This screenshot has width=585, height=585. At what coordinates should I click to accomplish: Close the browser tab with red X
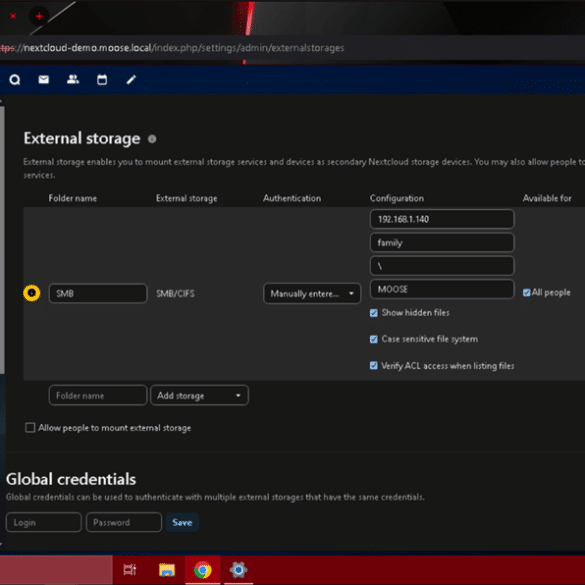pyautogui.click(x=13, y=16)
